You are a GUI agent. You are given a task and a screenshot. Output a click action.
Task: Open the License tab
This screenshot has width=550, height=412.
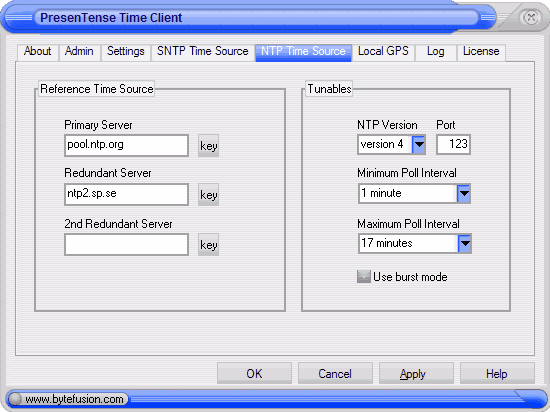(x=481, y=52)
